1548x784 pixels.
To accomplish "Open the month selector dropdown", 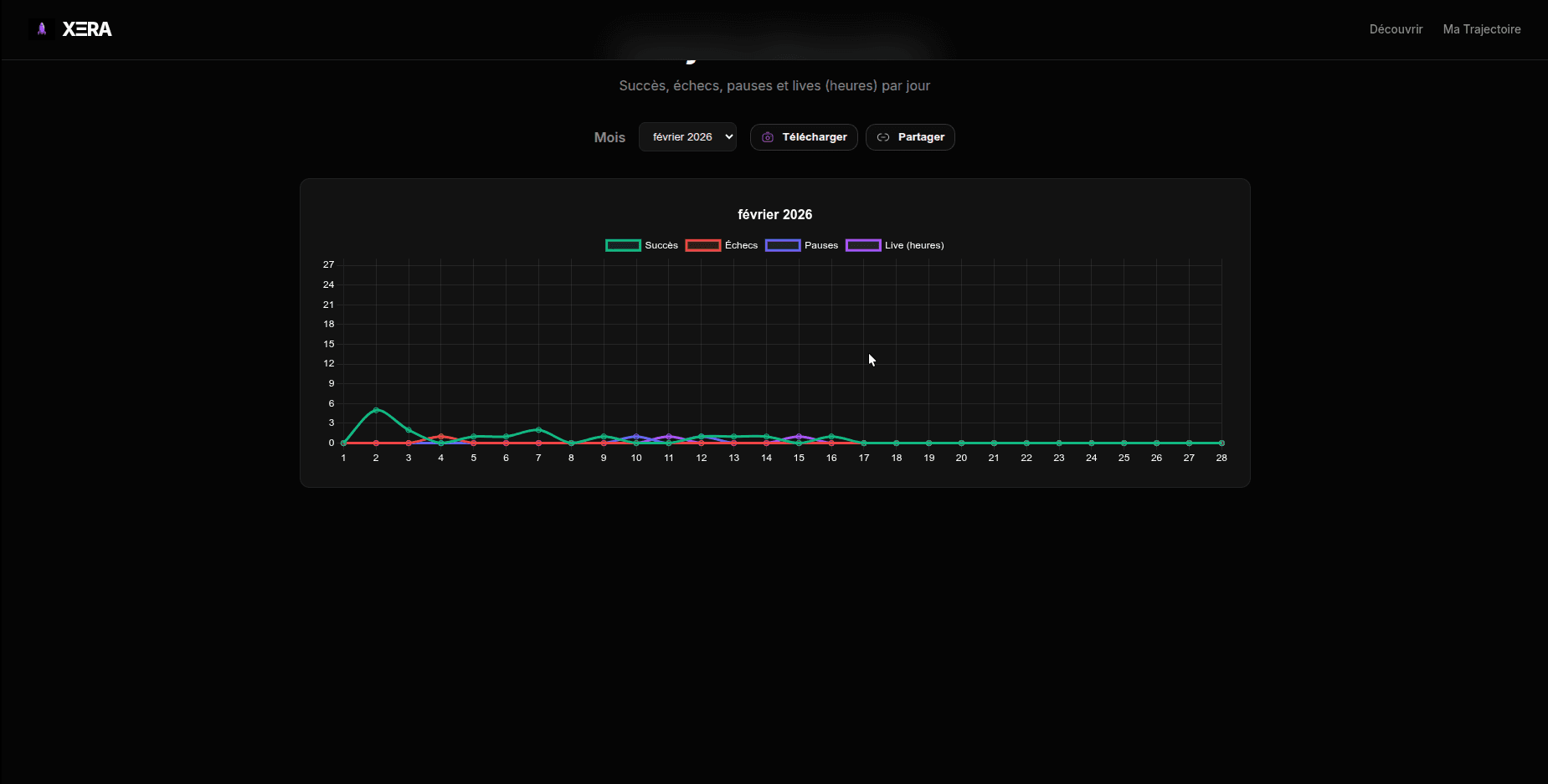I will pyautogui.click(x=687, y=136).
